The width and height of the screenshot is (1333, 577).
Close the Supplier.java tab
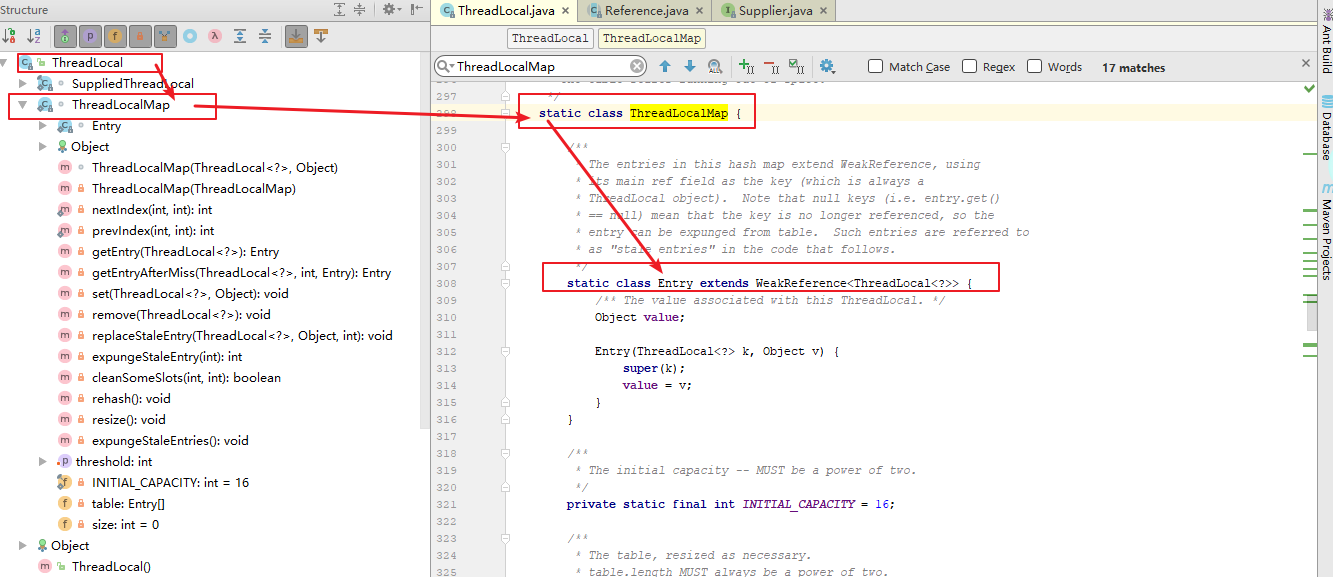pyautogui.click(x=823, y=12)
